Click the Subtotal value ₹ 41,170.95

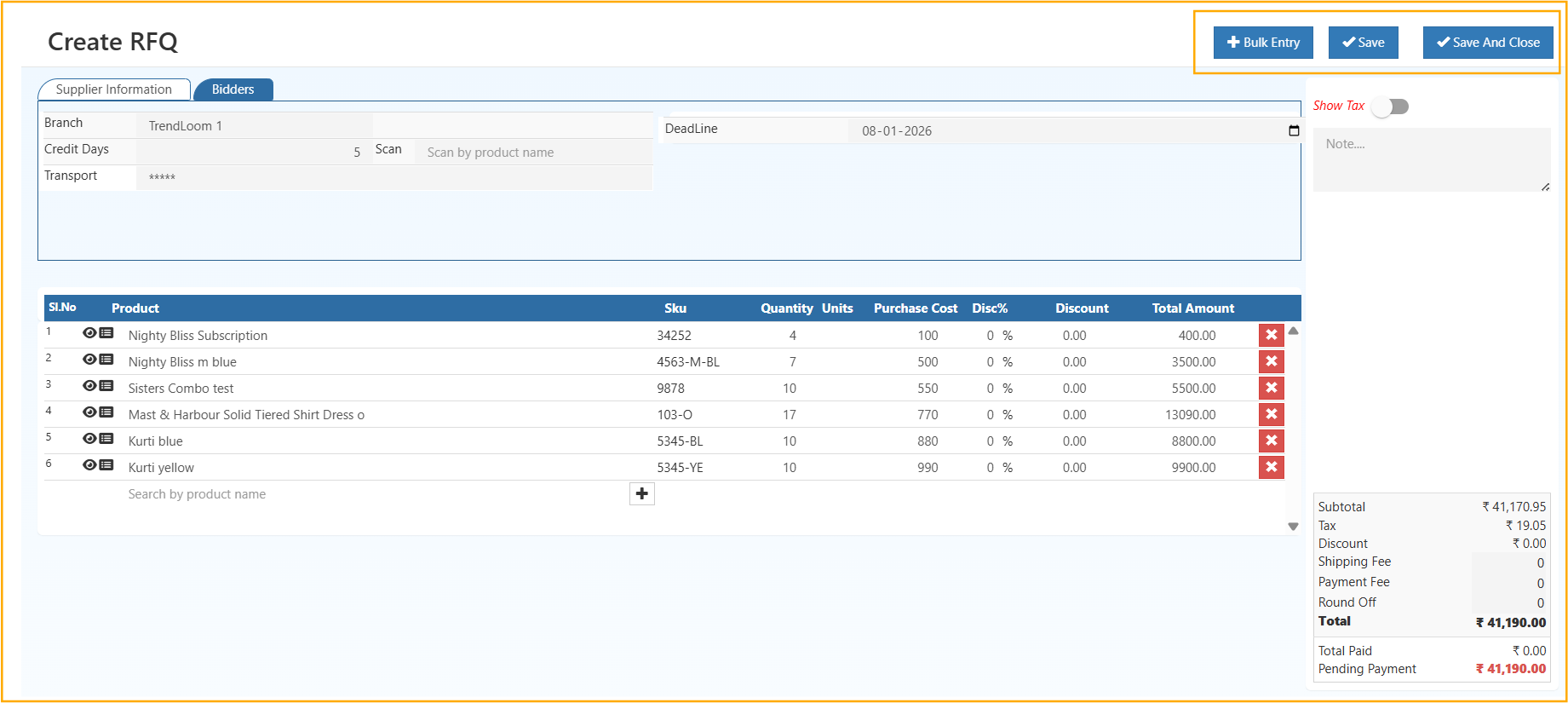pyautogui.click(x=1513, y=507)
